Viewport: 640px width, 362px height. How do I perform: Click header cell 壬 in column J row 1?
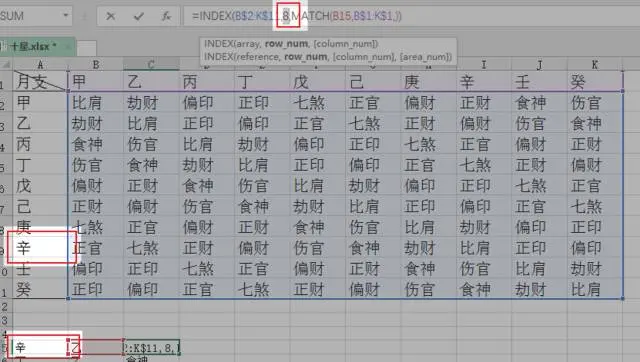tap(539, 82)
